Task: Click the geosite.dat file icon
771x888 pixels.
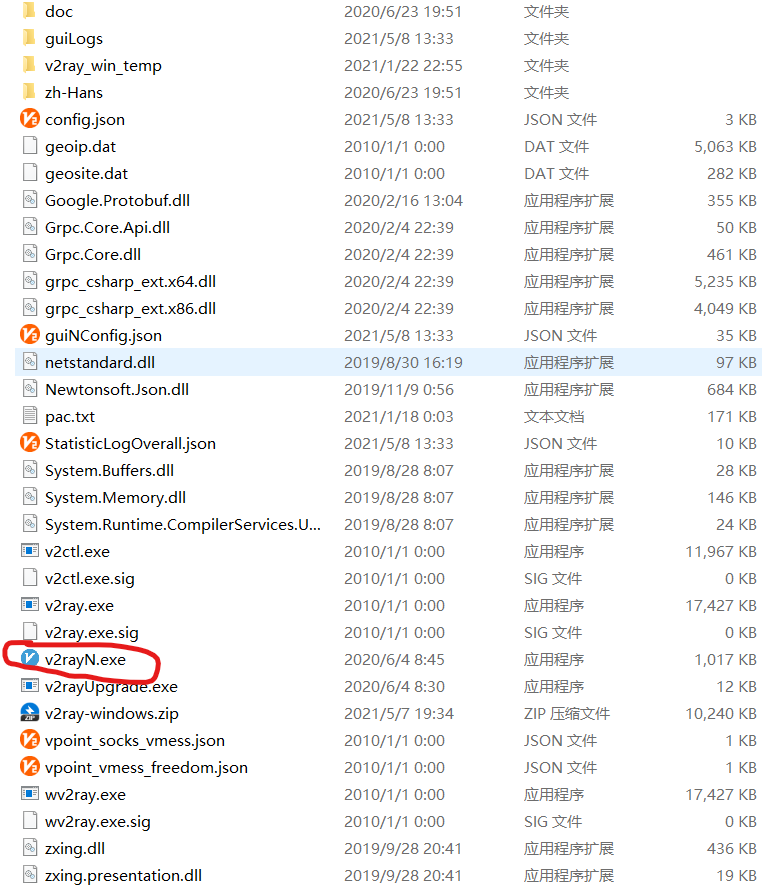Action: [29, 173]
